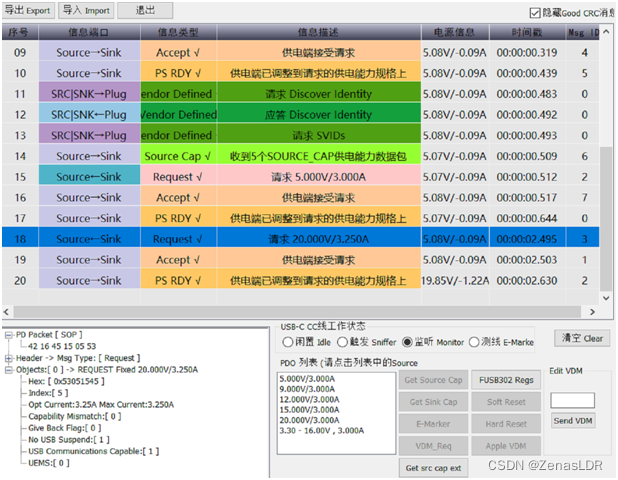Click the FUSB302 Regs button
Screen dimensions: 618x480
tap(506, 380)
